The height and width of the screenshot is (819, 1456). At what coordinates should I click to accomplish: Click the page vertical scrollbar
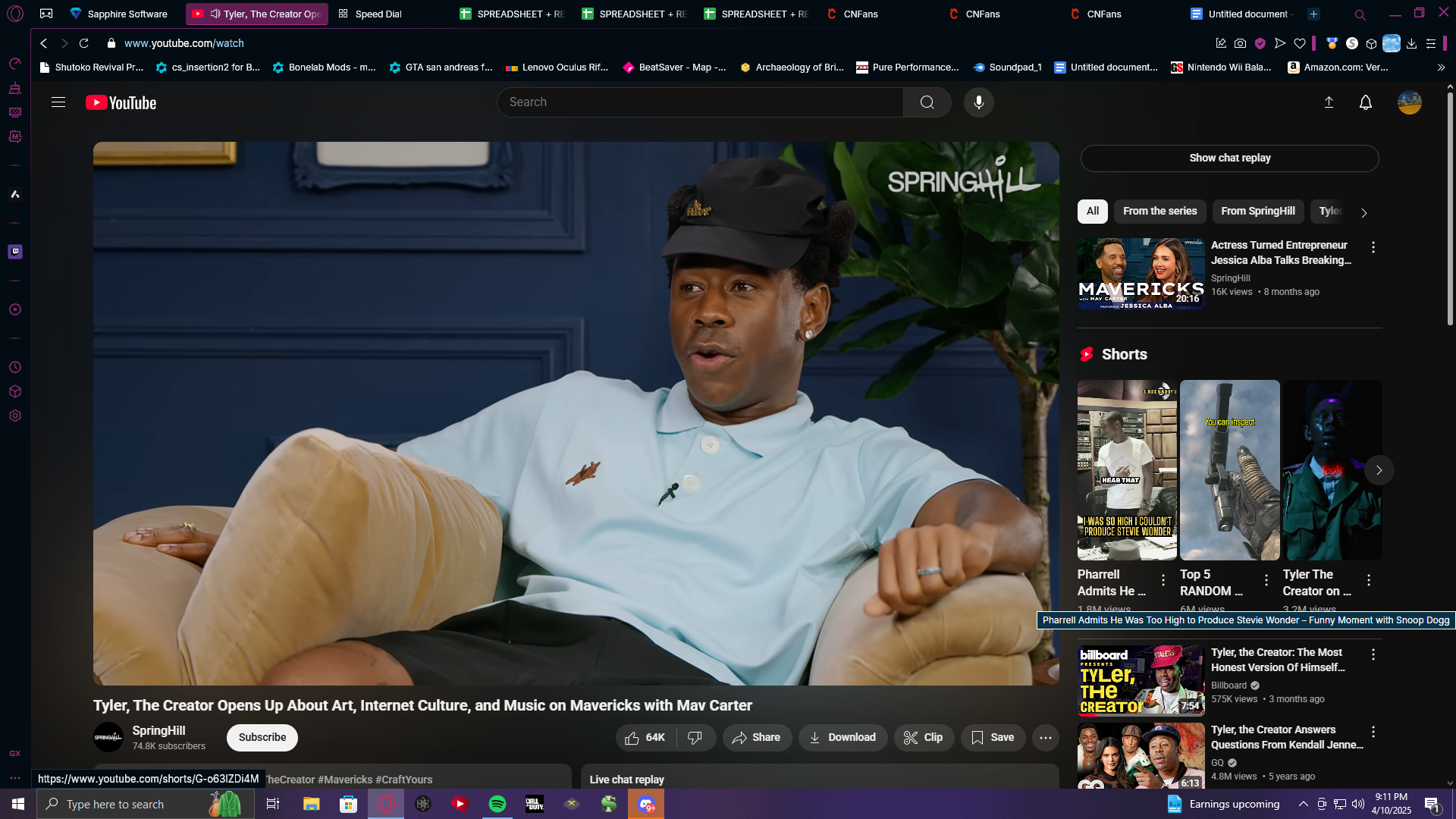1450,212
